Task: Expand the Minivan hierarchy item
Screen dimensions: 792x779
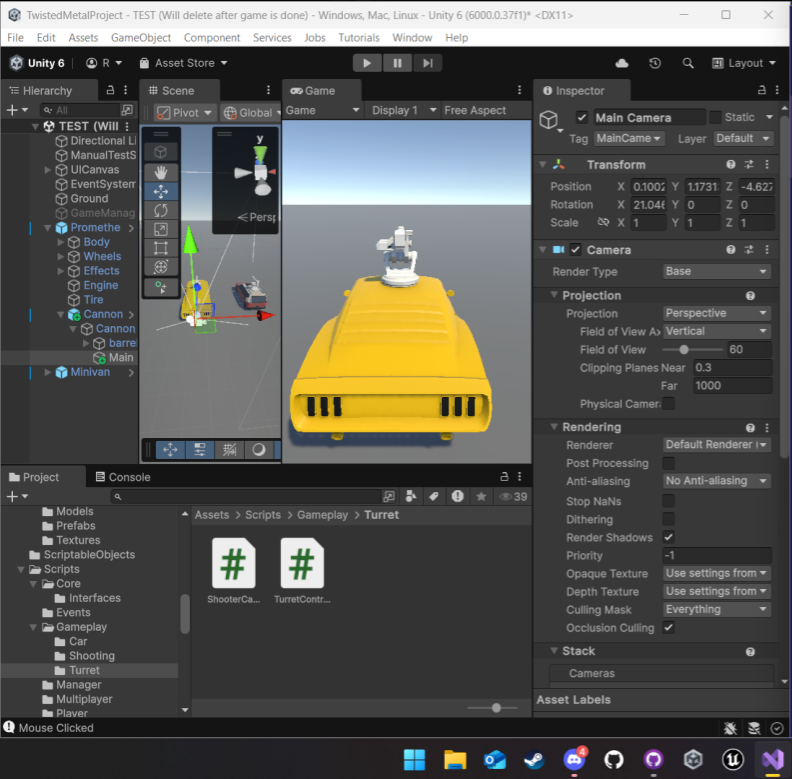Action: [x=48, y=372]
